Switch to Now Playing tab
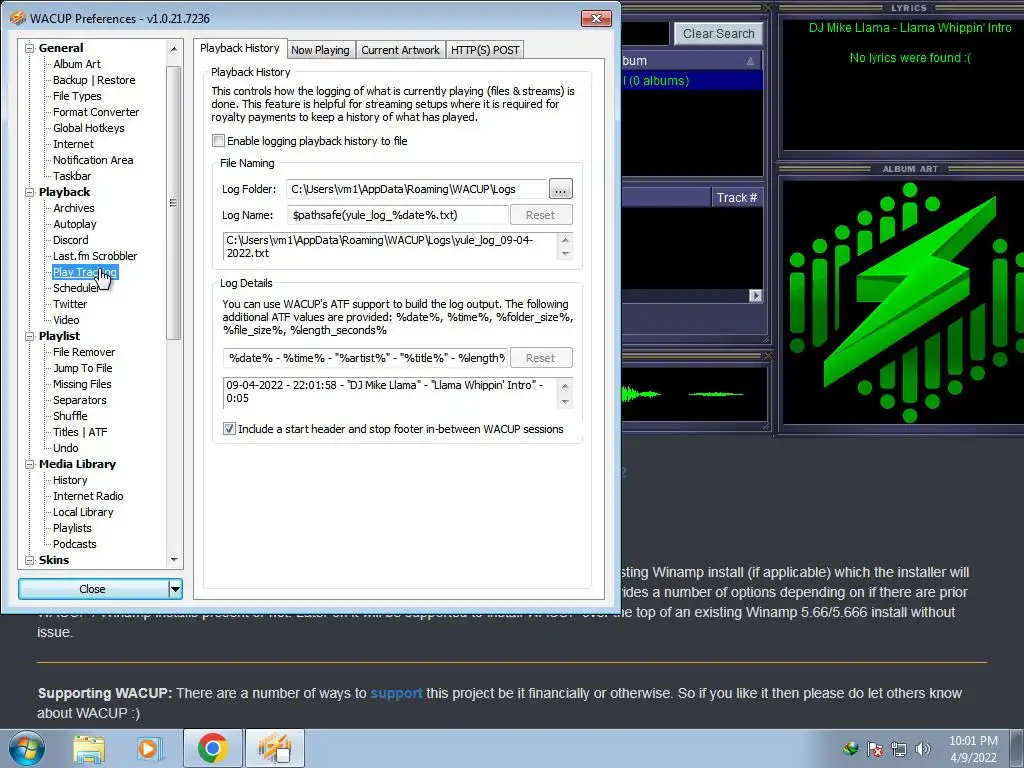The image size is (1024, 768). 320,50
